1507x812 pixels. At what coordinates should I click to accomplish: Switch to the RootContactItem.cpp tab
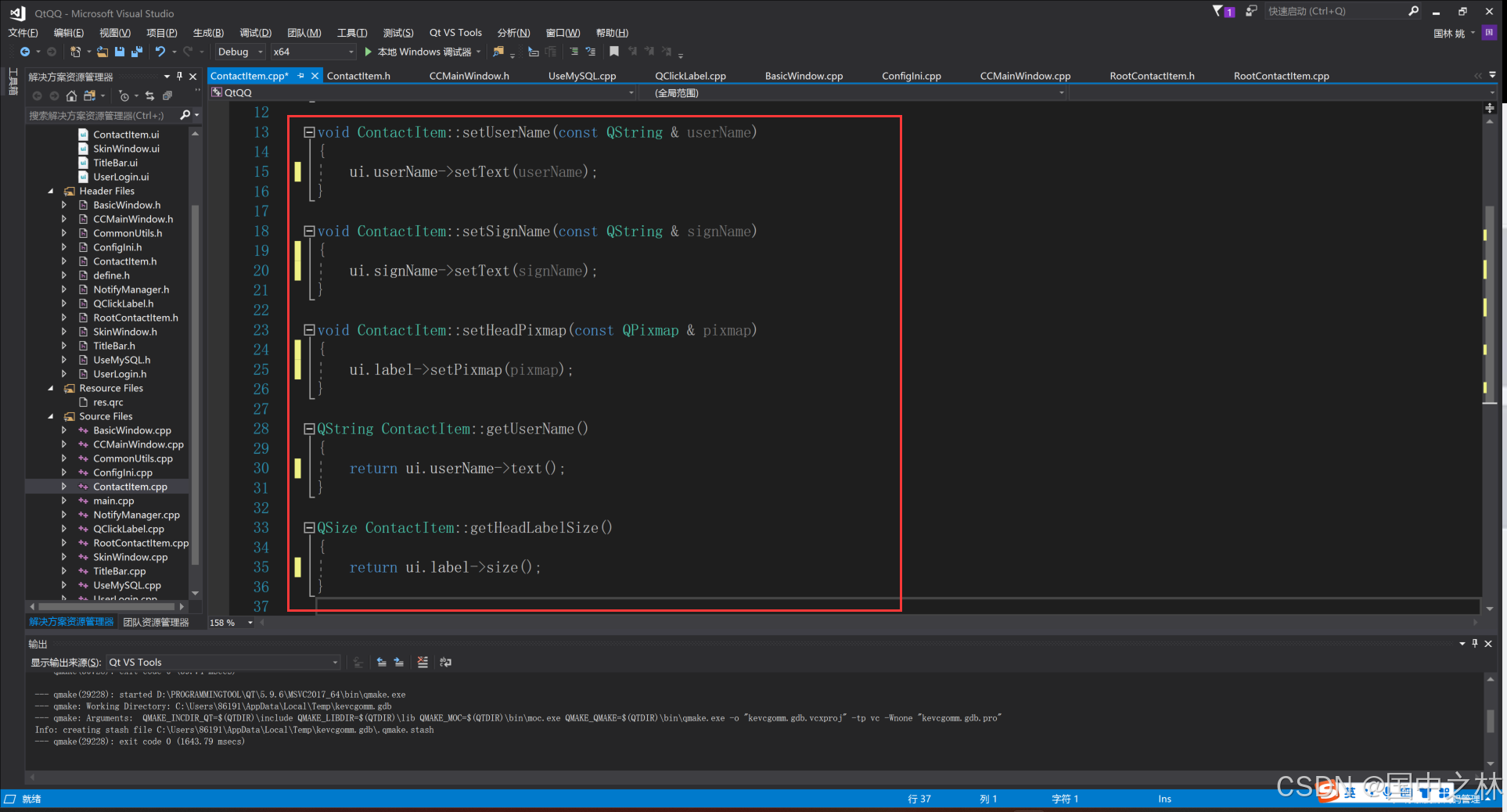click(x=1281, y=76)
